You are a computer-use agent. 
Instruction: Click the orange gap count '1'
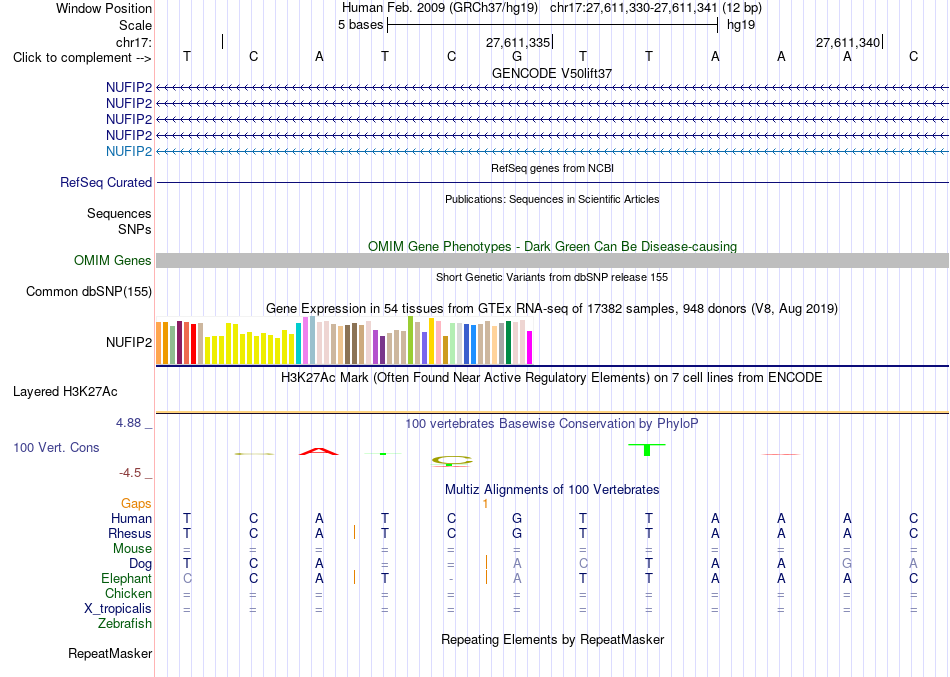tap(485, 504)
